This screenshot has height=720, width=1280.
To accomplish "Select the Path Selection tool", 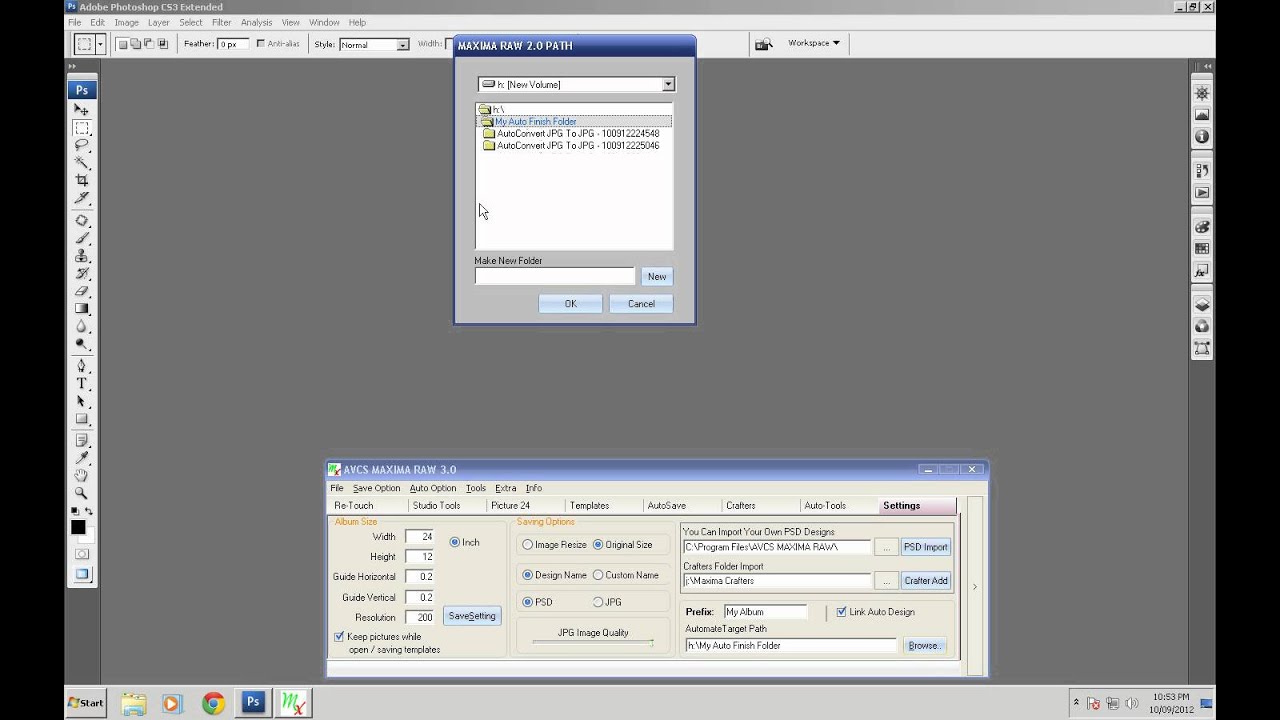I will tap(82, 401).
